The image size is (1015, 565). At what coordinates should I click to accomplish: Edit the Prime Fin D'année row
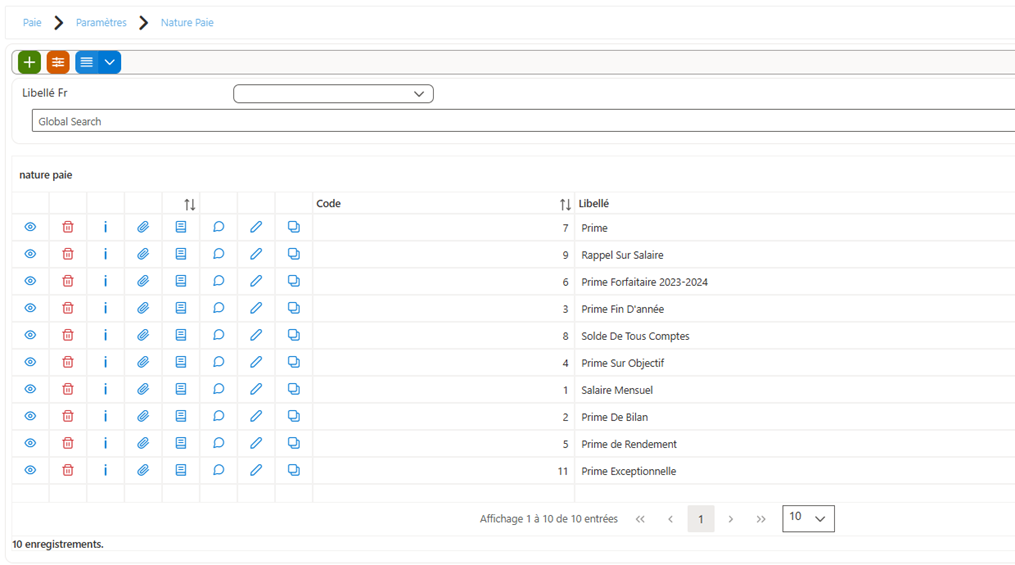coord(256,308)
